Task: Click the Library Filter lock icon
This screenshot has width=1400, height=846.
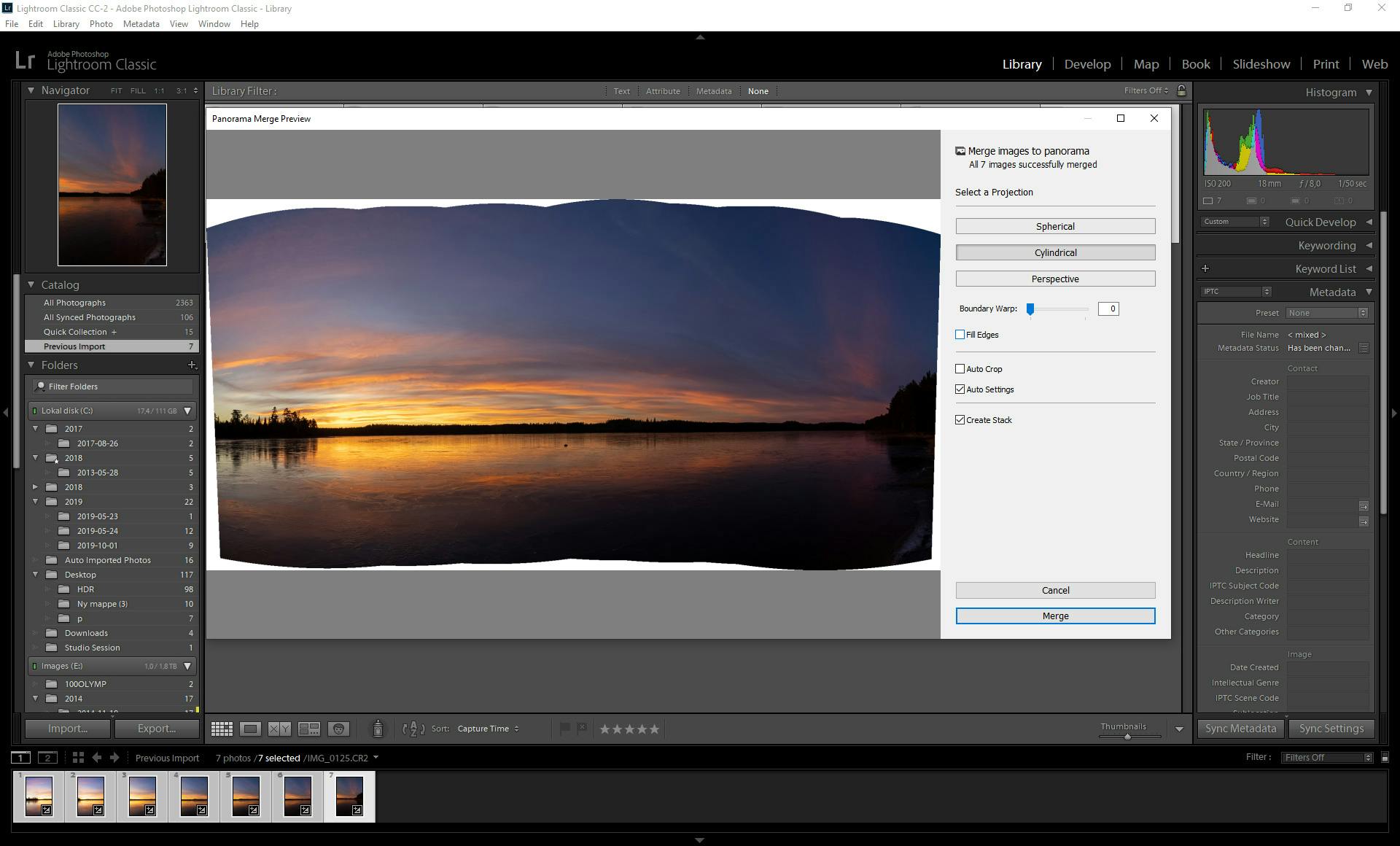Action: click(1181, 90)
